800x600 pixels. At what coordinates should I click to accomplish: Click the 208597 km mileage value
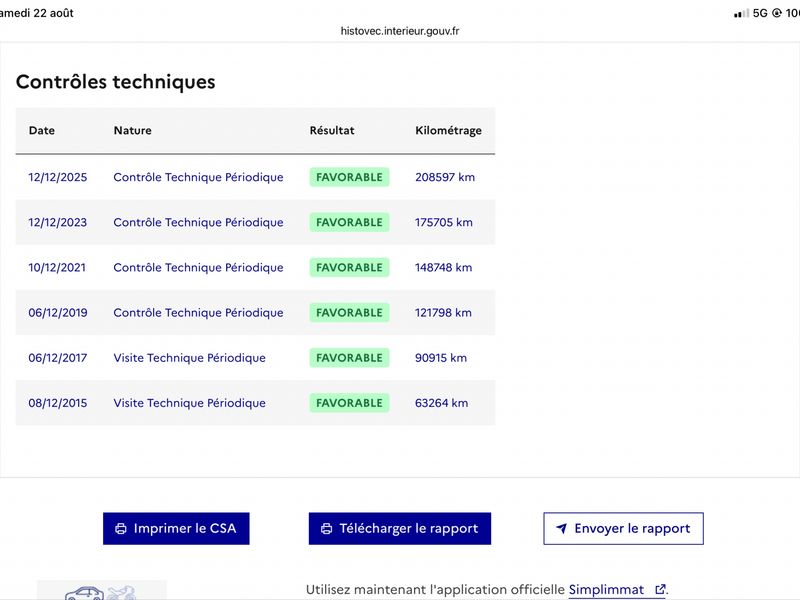pos(445,177)
